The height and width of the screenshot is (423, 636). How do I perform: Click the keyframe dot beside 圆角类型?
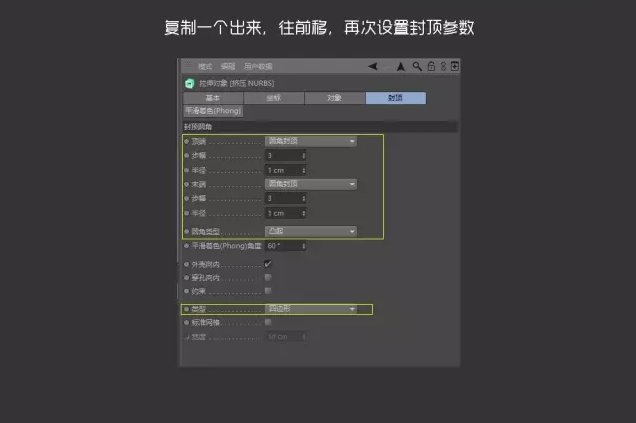(187, 232)
